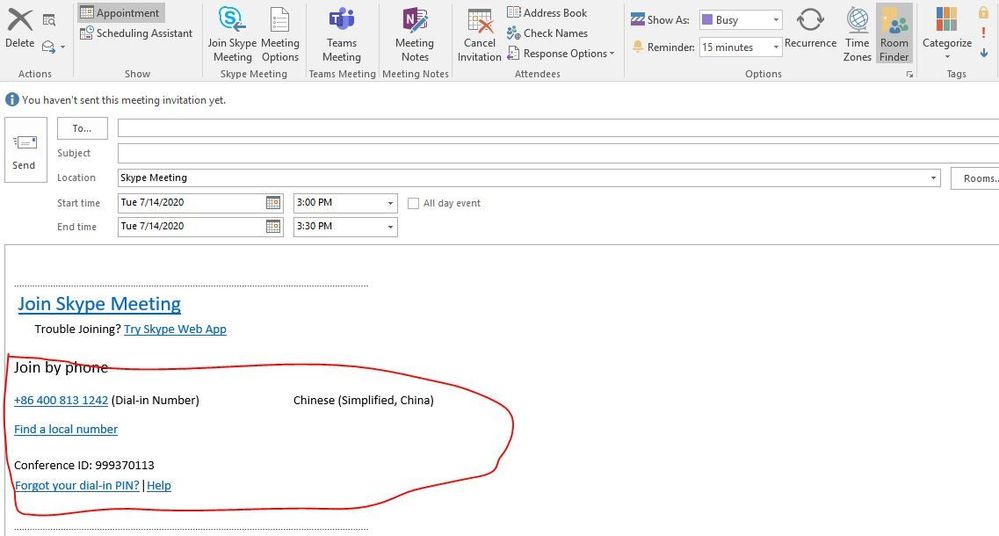Click the Help link in meeting body
This screenshot has width=999, height=536.
(159, 486)
